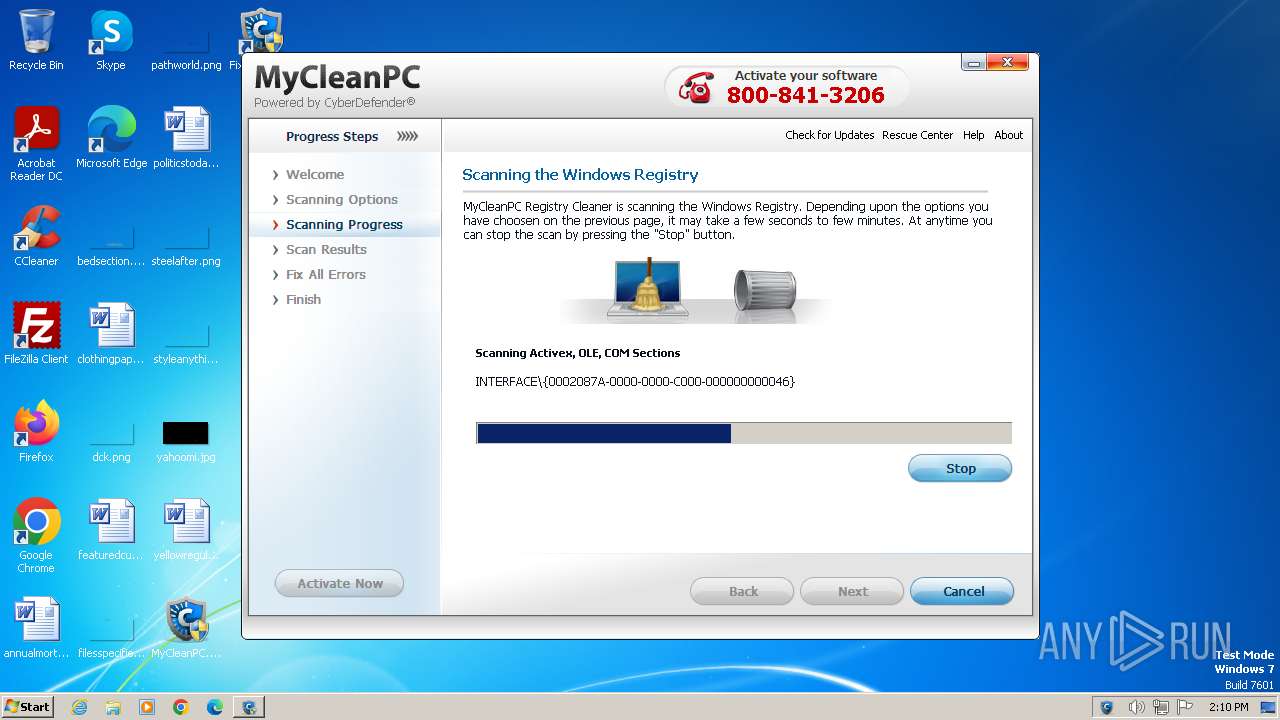Close the MyCleanPC window
Image resolution: width=1280 pixels, height=720 pixels.
tap(1007, 62)
